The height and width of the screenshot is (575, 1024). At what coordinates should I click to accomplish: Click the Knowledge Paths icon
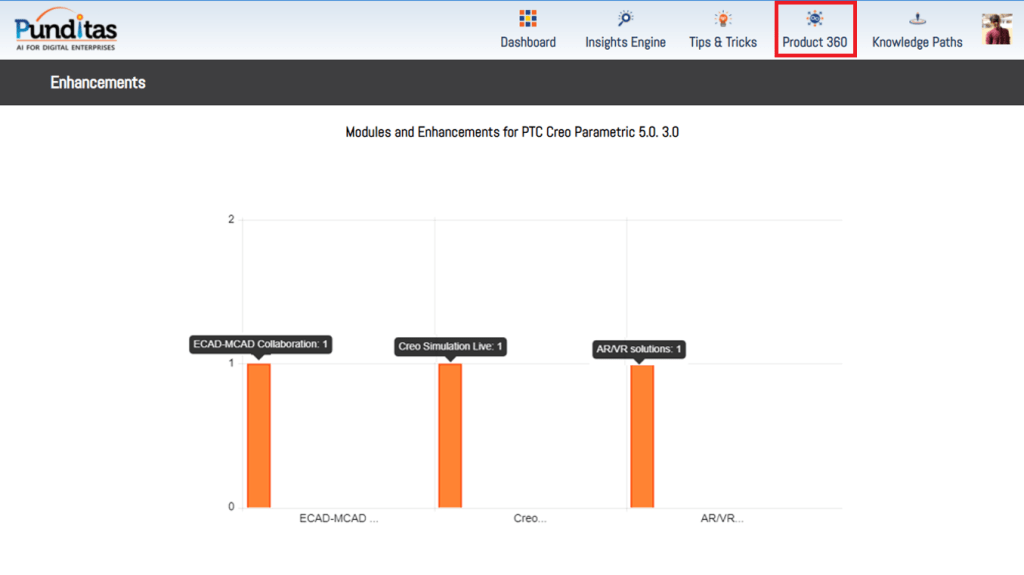pos(917,18)
